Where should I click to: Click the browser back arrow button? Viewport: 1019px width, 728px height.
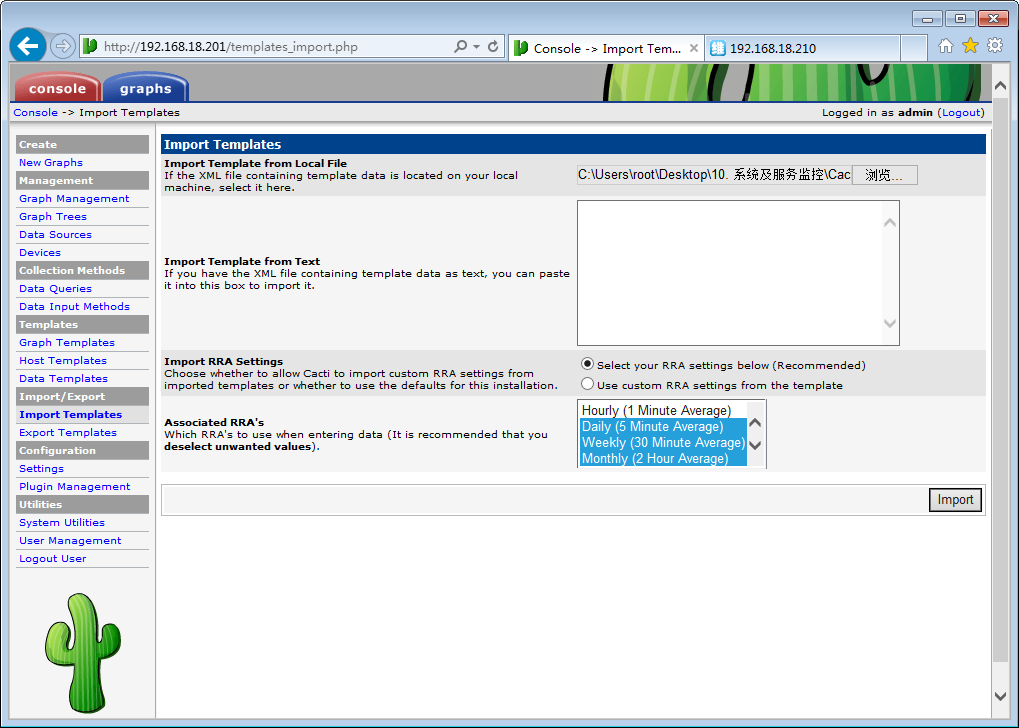(x=28, y=46)
